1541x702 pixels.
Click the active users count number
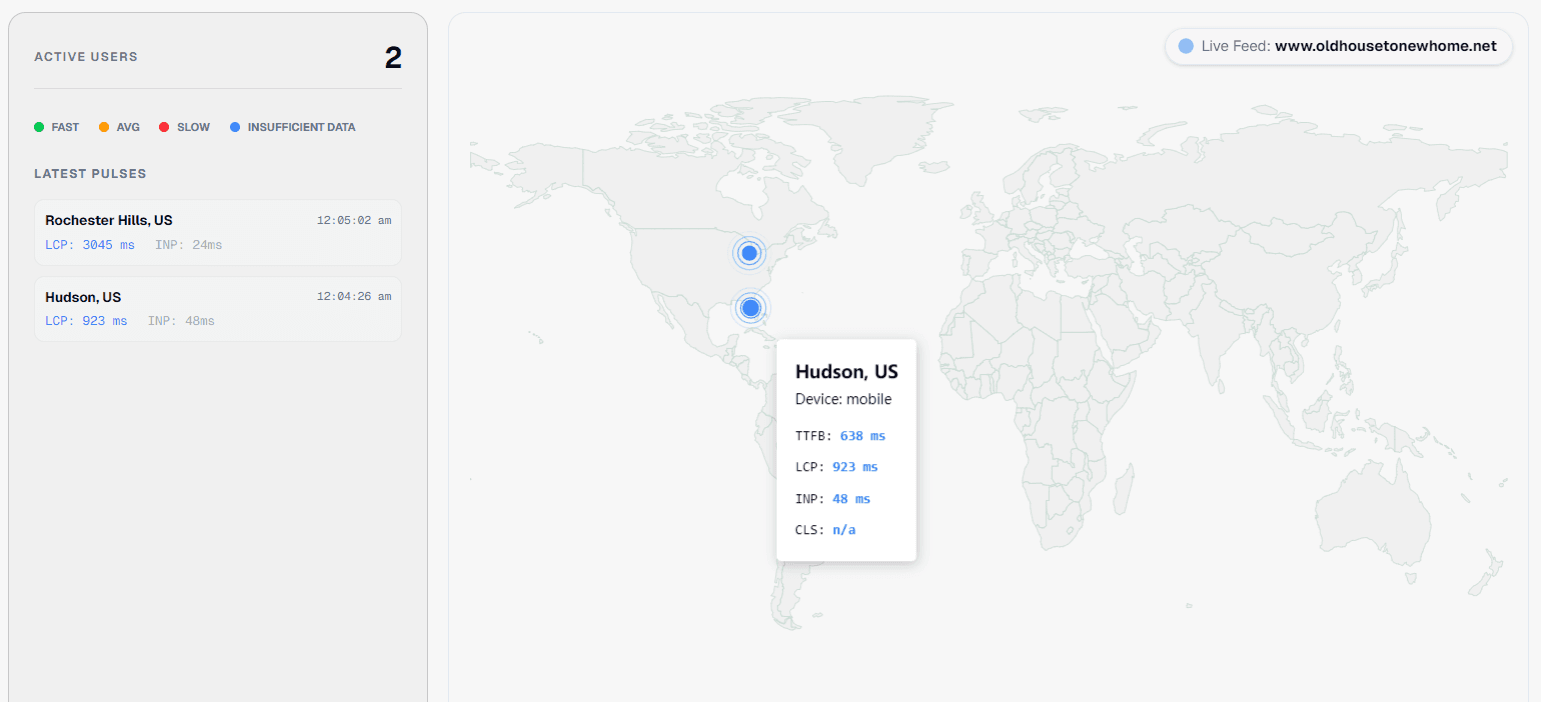[393, 58]
